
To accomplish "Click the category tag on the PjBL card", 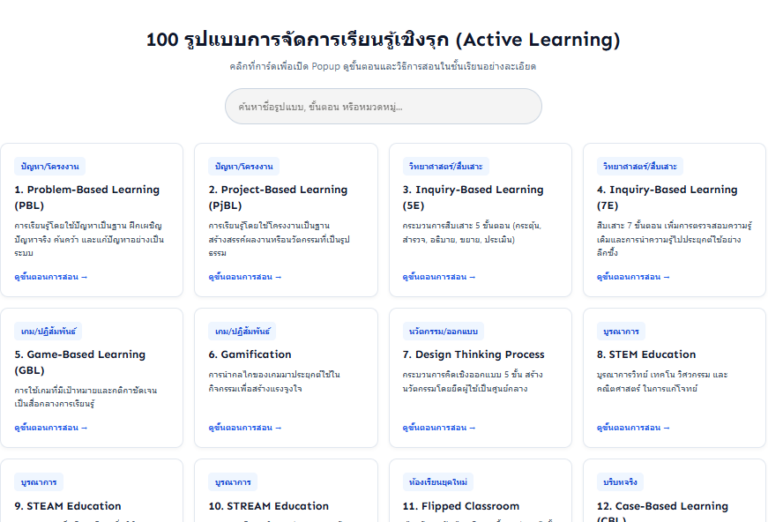I will (x=244, y=166).
